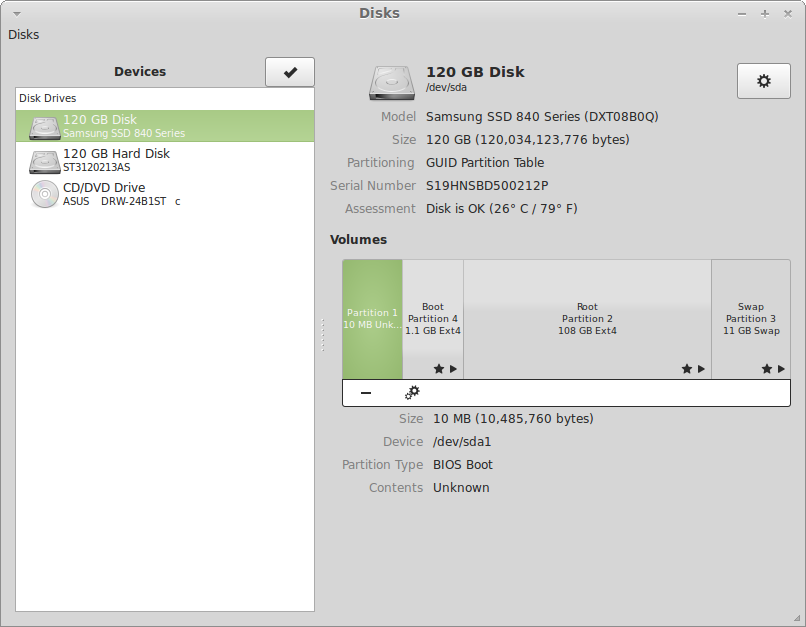Select Boot Partition 4 1.1 GB Ext4

coord(433,319)
